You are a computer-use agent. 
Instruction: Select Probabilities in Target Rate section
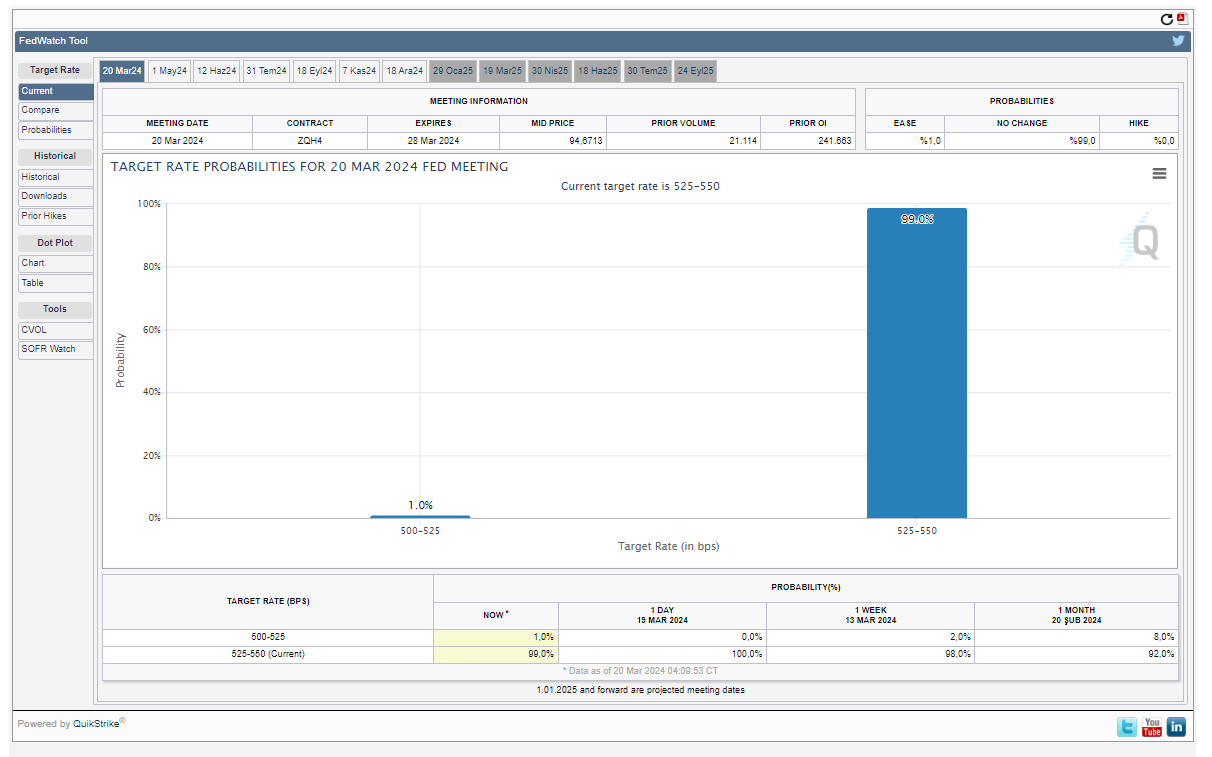click(55, 130)
